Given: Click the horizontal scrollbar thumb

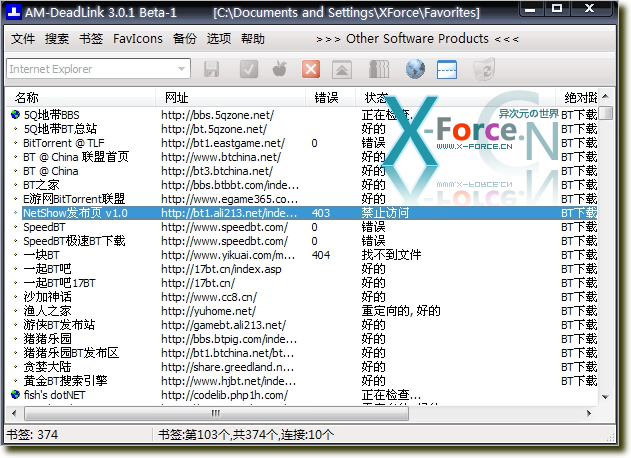Looking at the screenshot, I should [216, 413].
